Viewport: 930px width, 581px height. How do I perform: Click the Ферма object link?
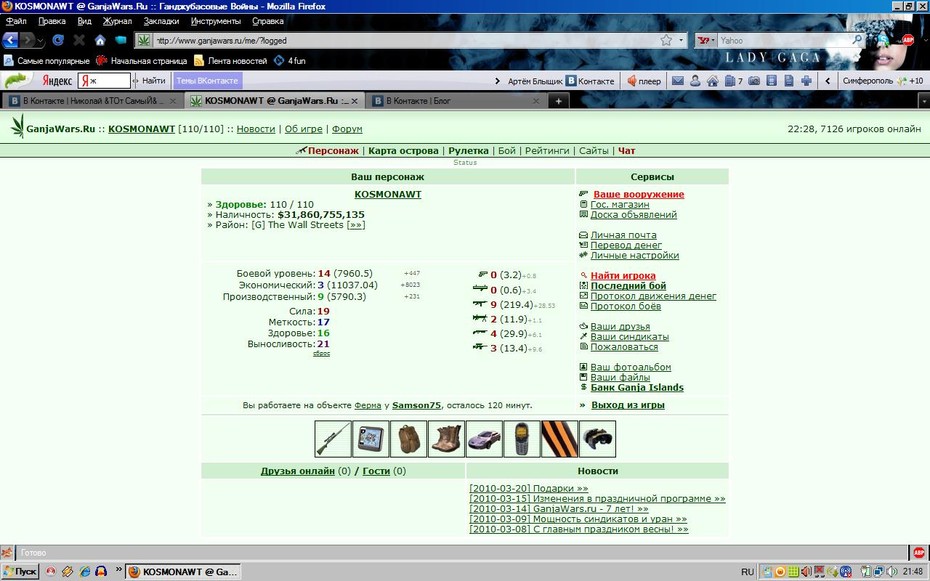pos(368,406)
